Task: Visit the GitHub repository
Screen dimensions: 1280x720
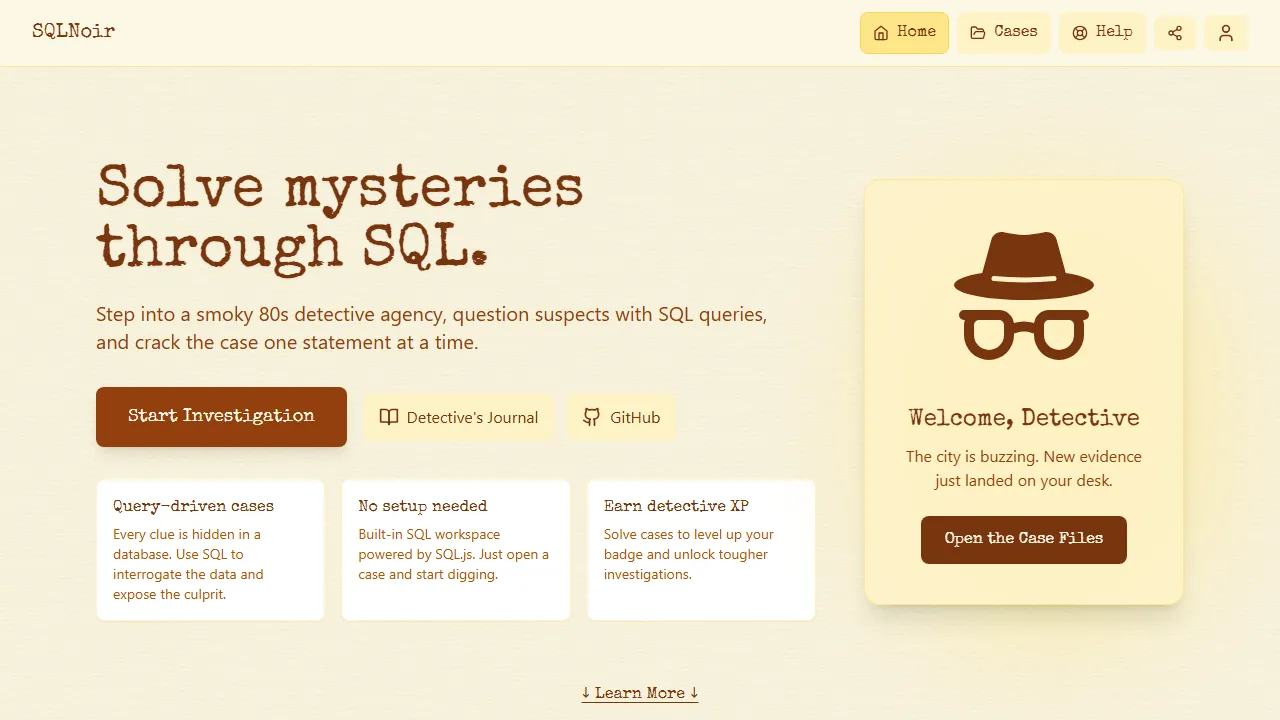Action: (x=621, y=417)
